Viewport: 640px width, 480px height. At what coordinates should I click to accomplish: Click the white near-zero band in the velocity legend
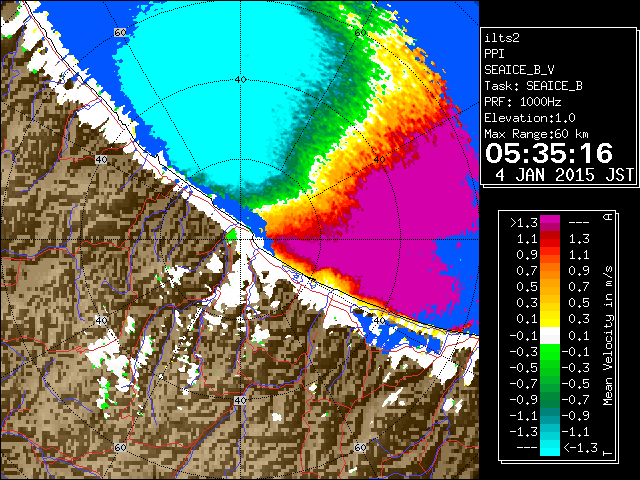click(x=550, y=336)
